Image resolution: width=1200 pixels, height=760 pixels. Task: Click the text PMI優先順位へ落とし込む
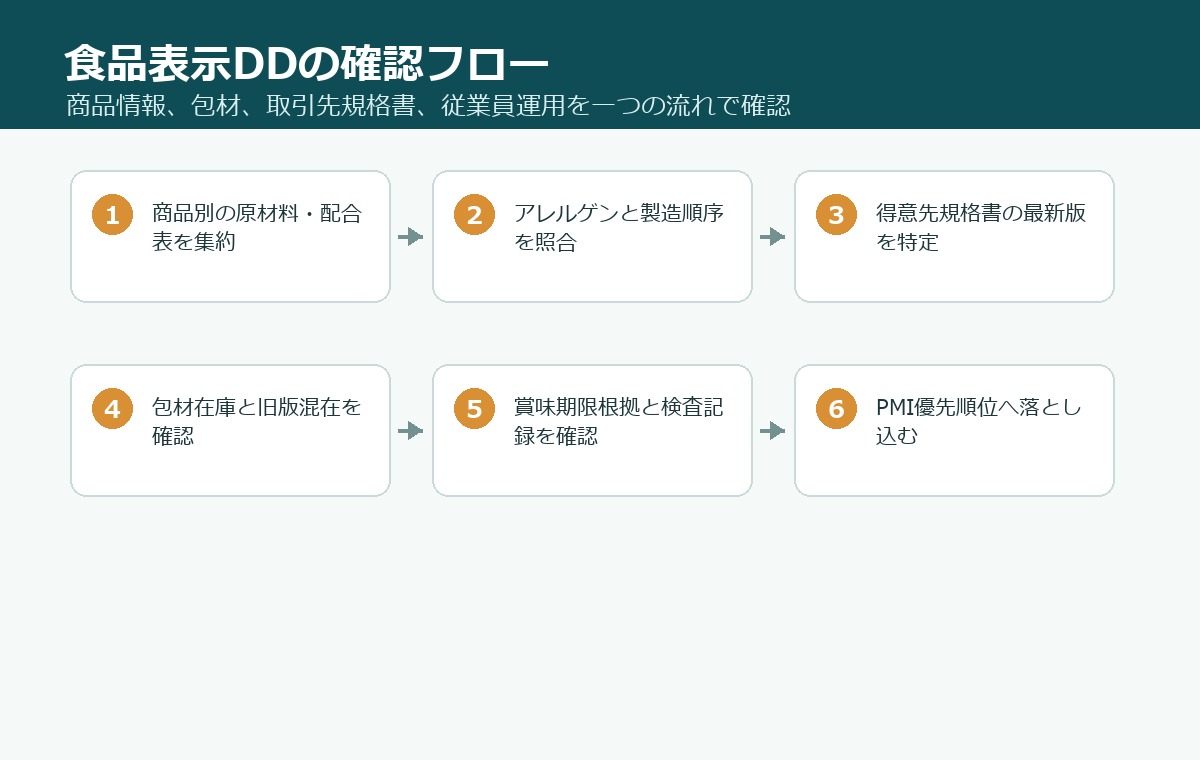(x=979, y=421)
